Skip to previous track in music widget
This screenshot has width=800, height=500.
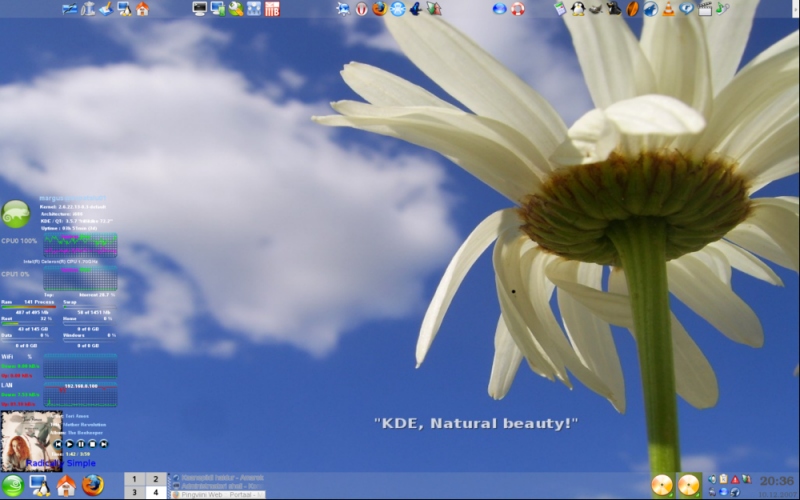58,444
